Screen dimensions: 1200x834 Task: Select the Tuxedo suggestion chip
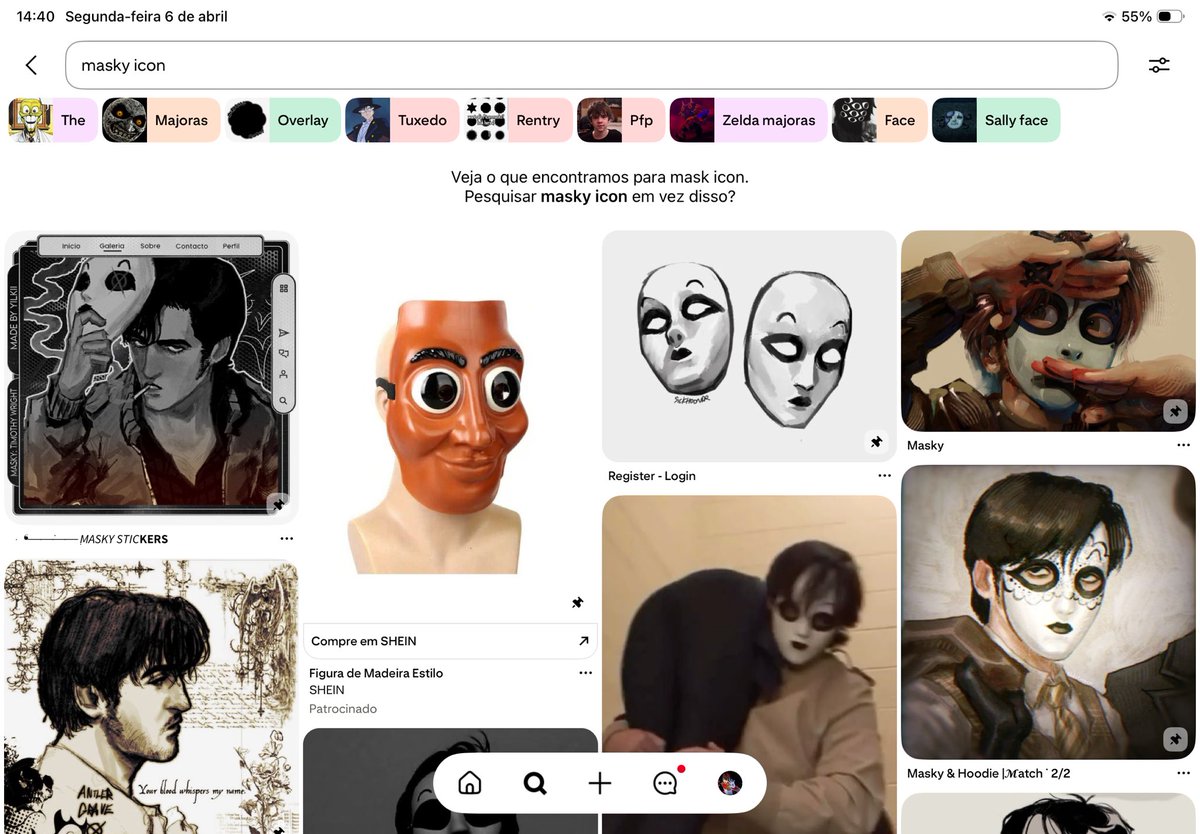point(402,120)
